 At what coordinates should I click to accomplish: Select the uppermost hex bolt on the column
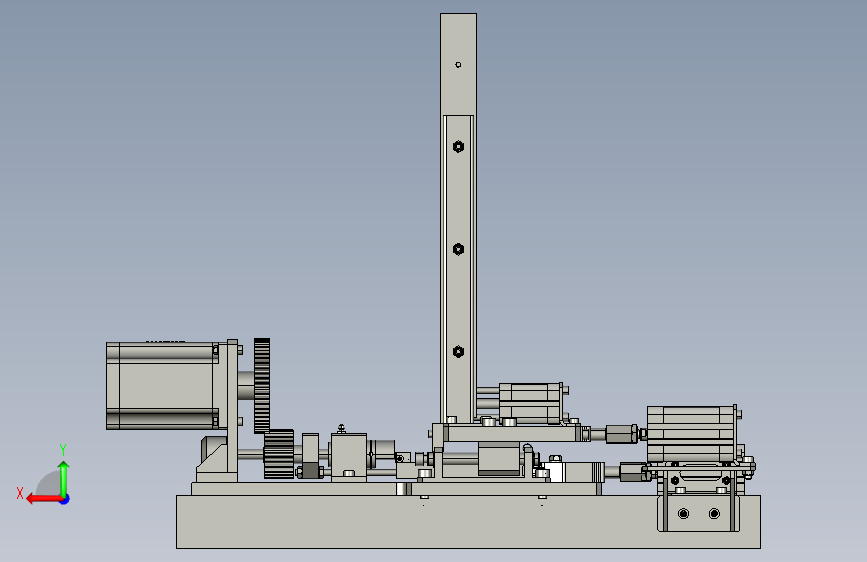[458, 147]
